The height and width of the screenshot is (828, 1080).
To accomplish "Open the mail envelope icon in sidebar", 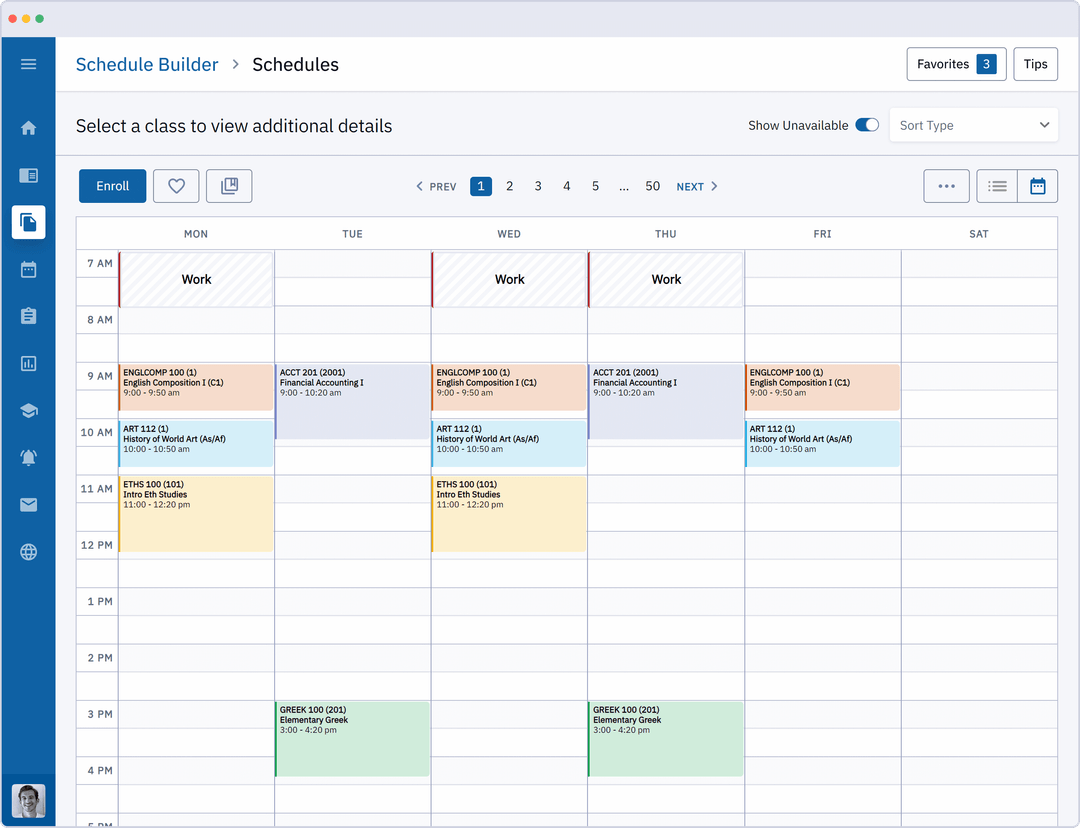I will [x=28, y=505].
